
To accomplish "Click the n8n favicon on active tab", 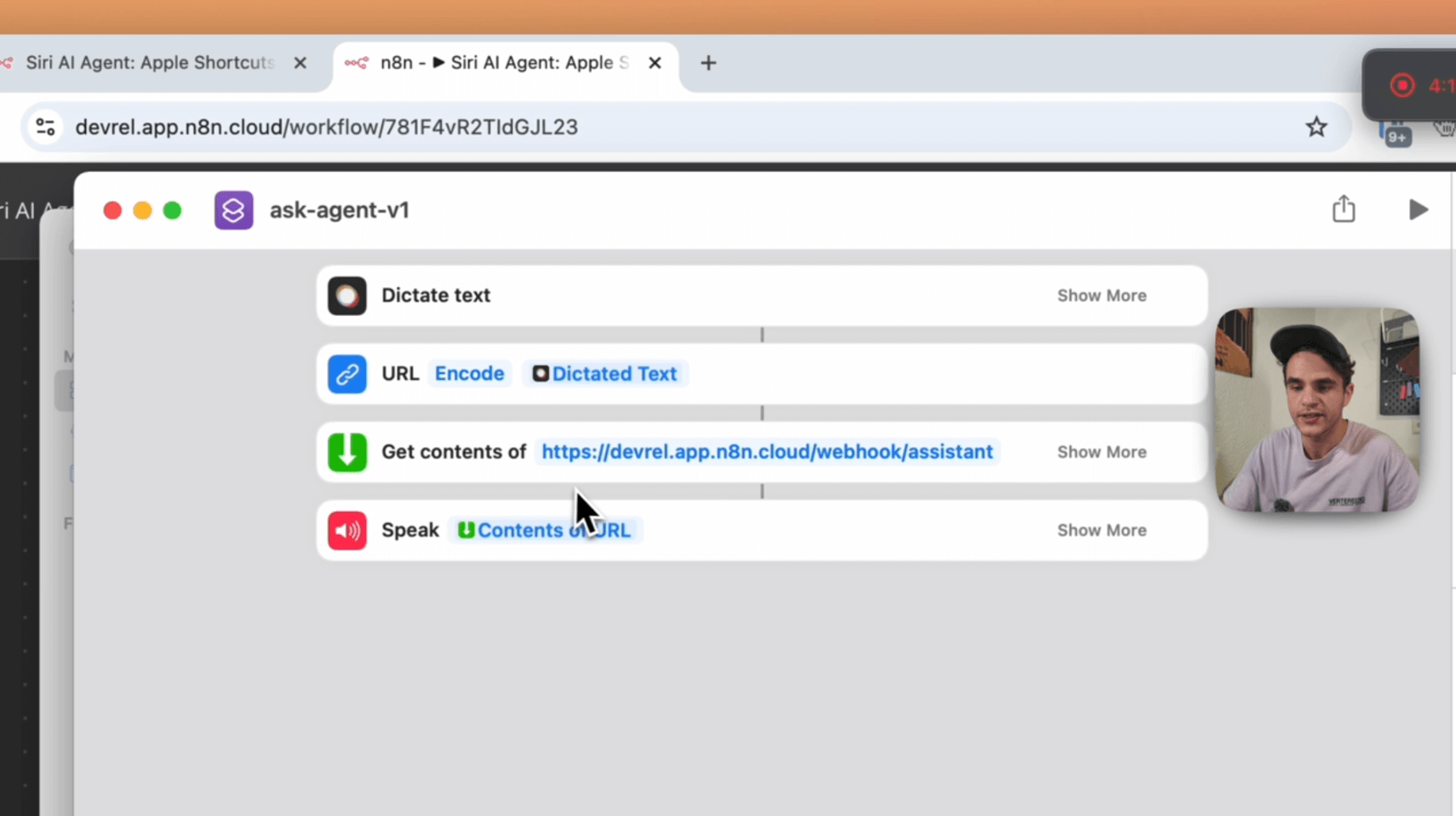I will pyautogui.click(x=357, y=63).
